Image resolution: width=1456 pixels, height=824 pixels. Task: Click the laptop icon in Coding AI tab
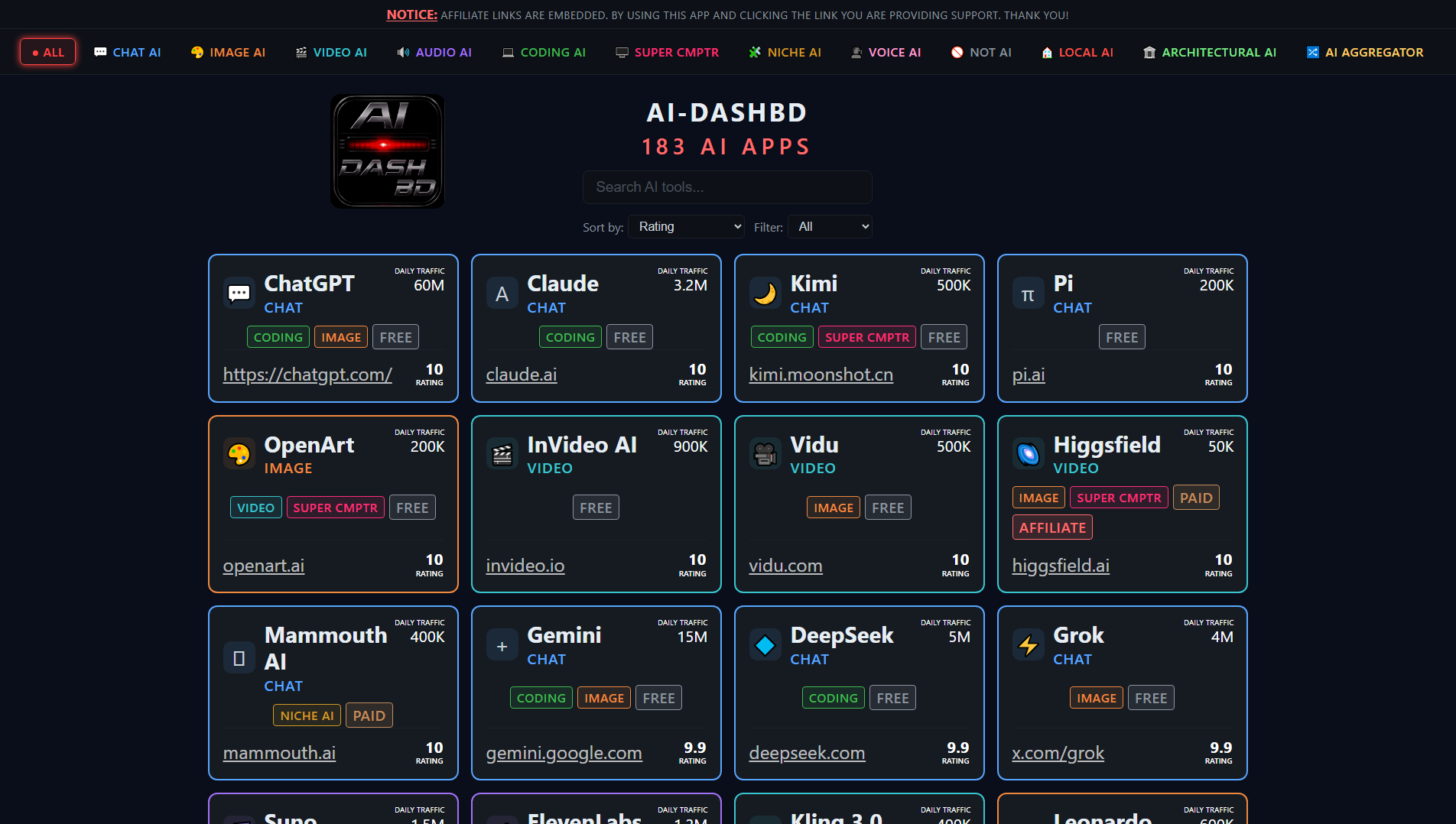(508, 52)
